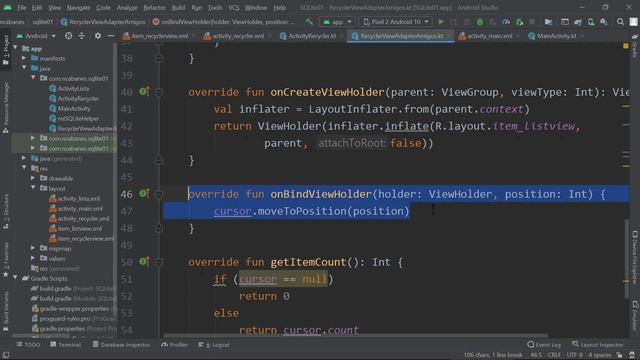Click the override gutter icon on line 40
This screenshot has height=360, width=640.
144,91
